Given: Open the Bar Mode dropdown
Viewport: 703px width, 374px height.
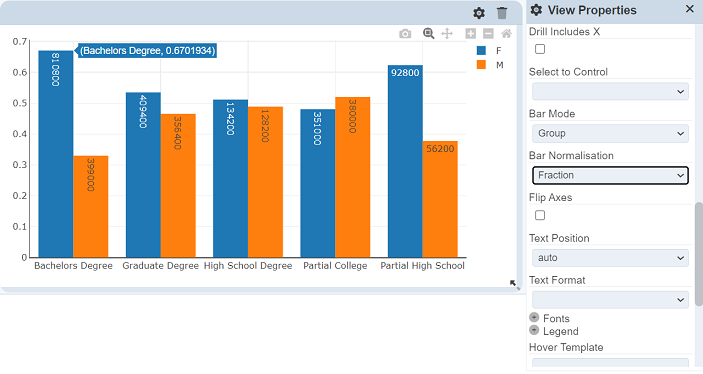Looking at the screenshot, I should [x=610, y=134].
